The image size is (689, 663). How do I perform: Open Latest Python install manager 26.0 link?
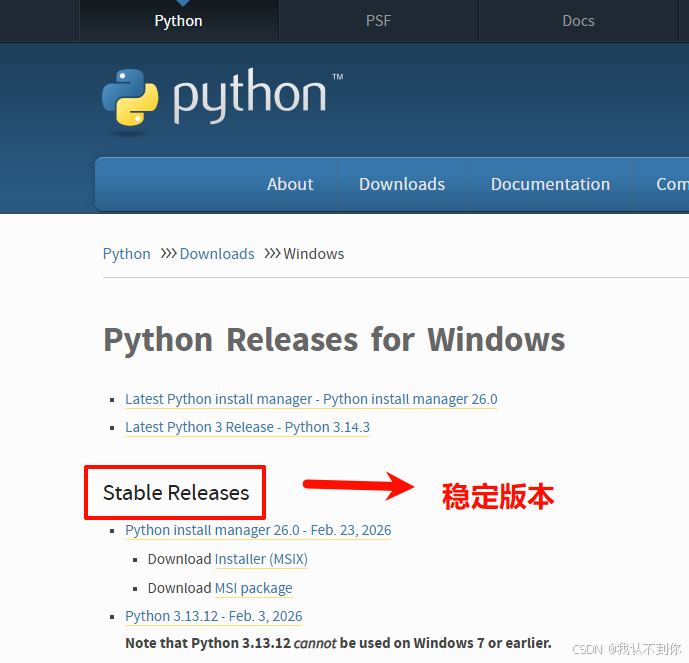click(x=311, y=399)
